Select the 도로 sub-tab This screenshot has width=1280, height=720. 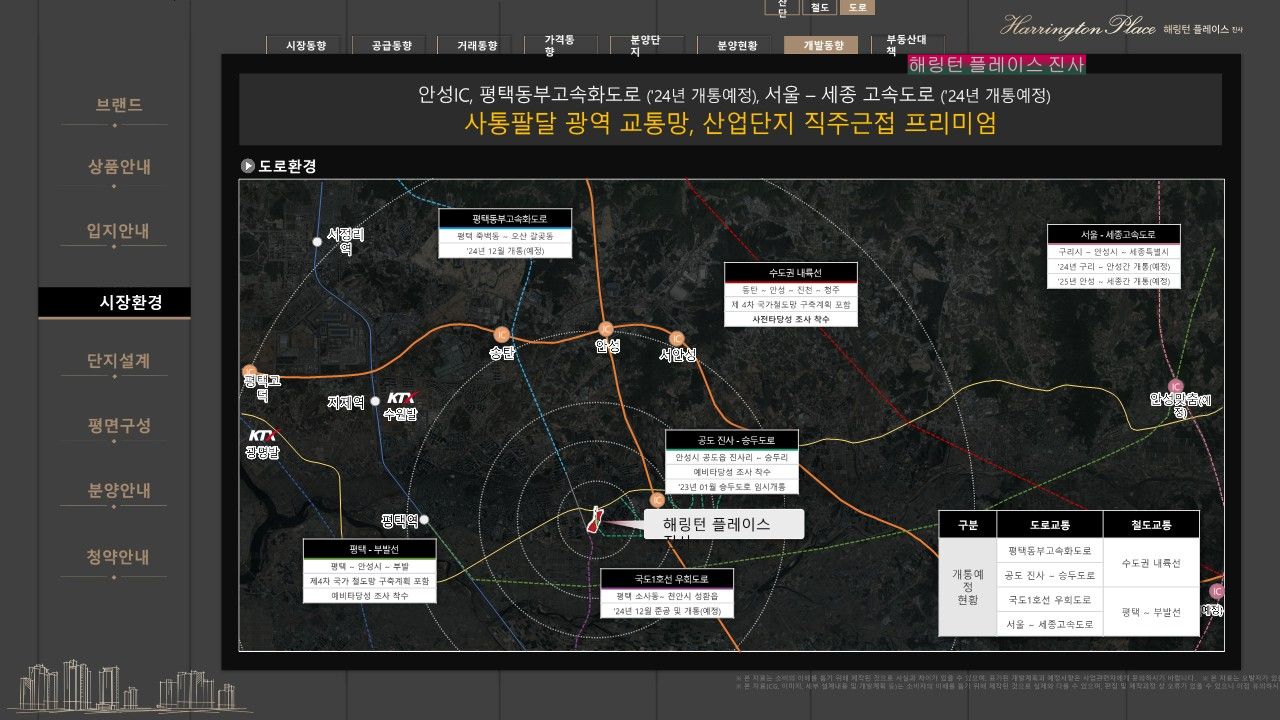(858, 7)
